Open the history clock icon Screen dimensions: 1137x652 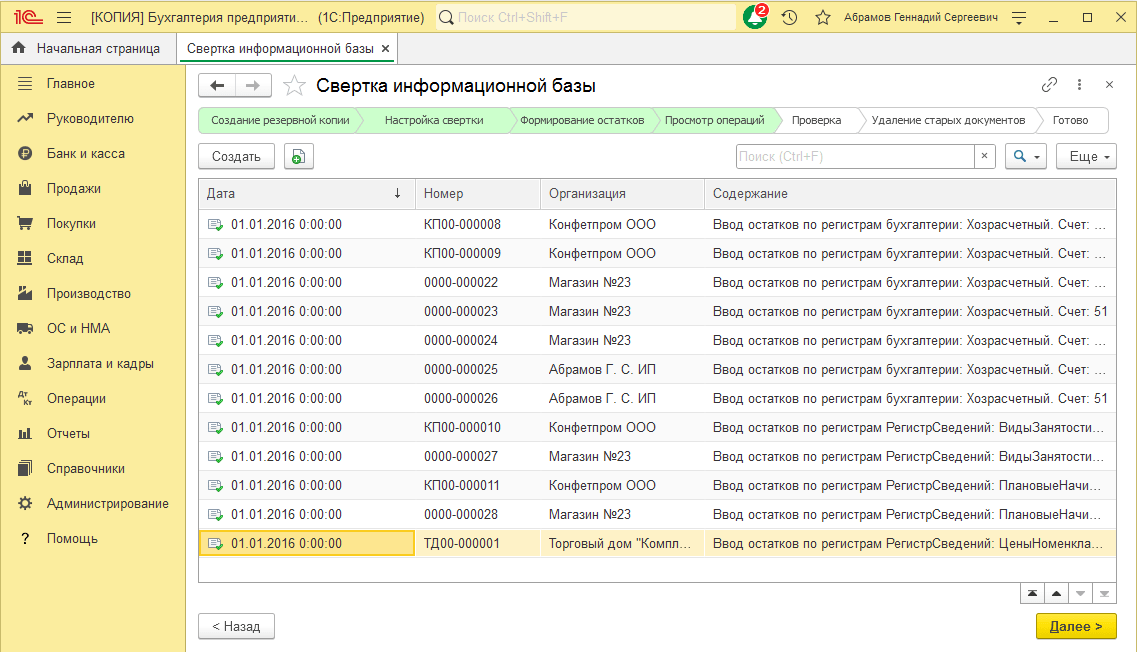point(790,17)
